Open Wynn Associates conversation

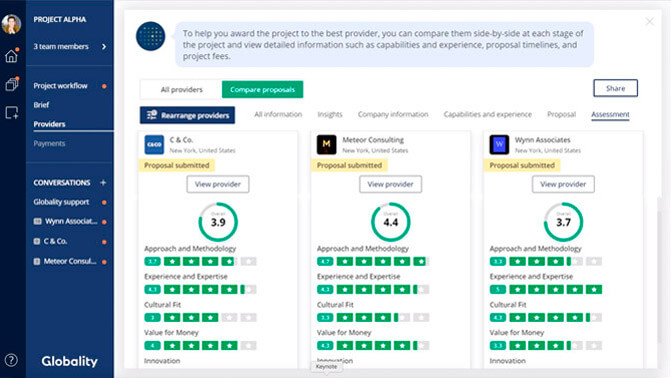pyautogui.click(x=71, y=221)
